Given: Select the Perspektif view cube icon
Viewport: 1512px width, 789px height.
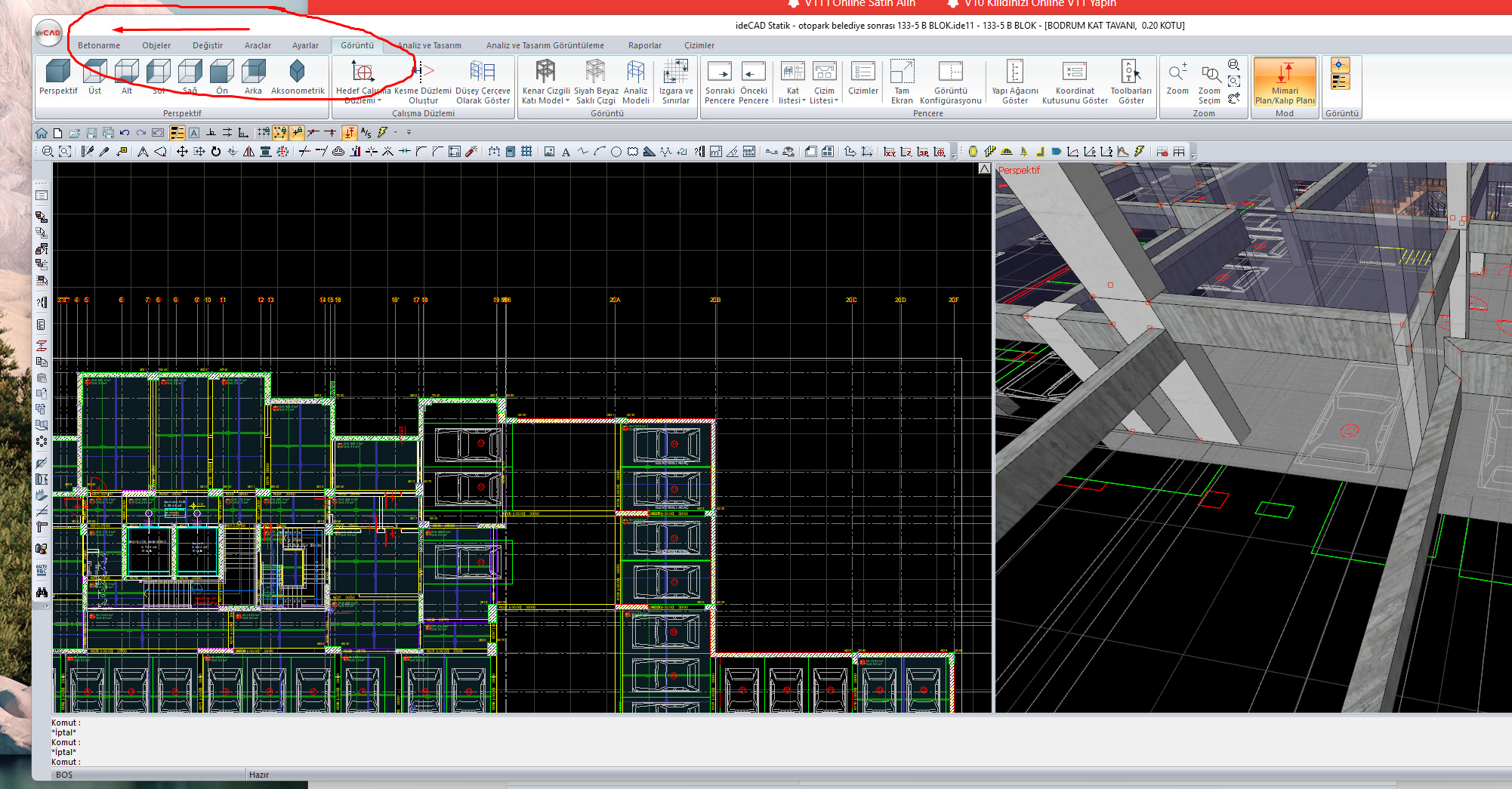Looking at the screenshot, I should pyautogui.click(x=57, y=72).
